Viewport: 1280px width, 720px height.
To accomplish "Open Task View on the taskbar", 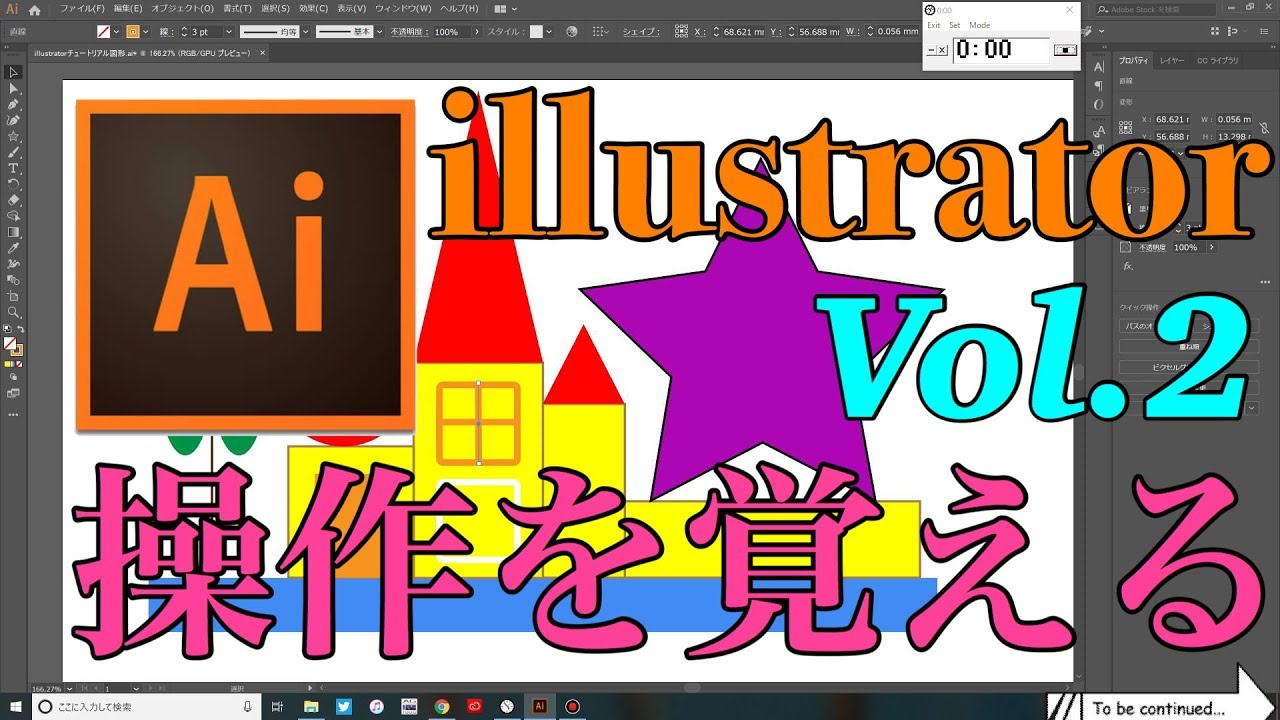I will [x=278, y=706].
